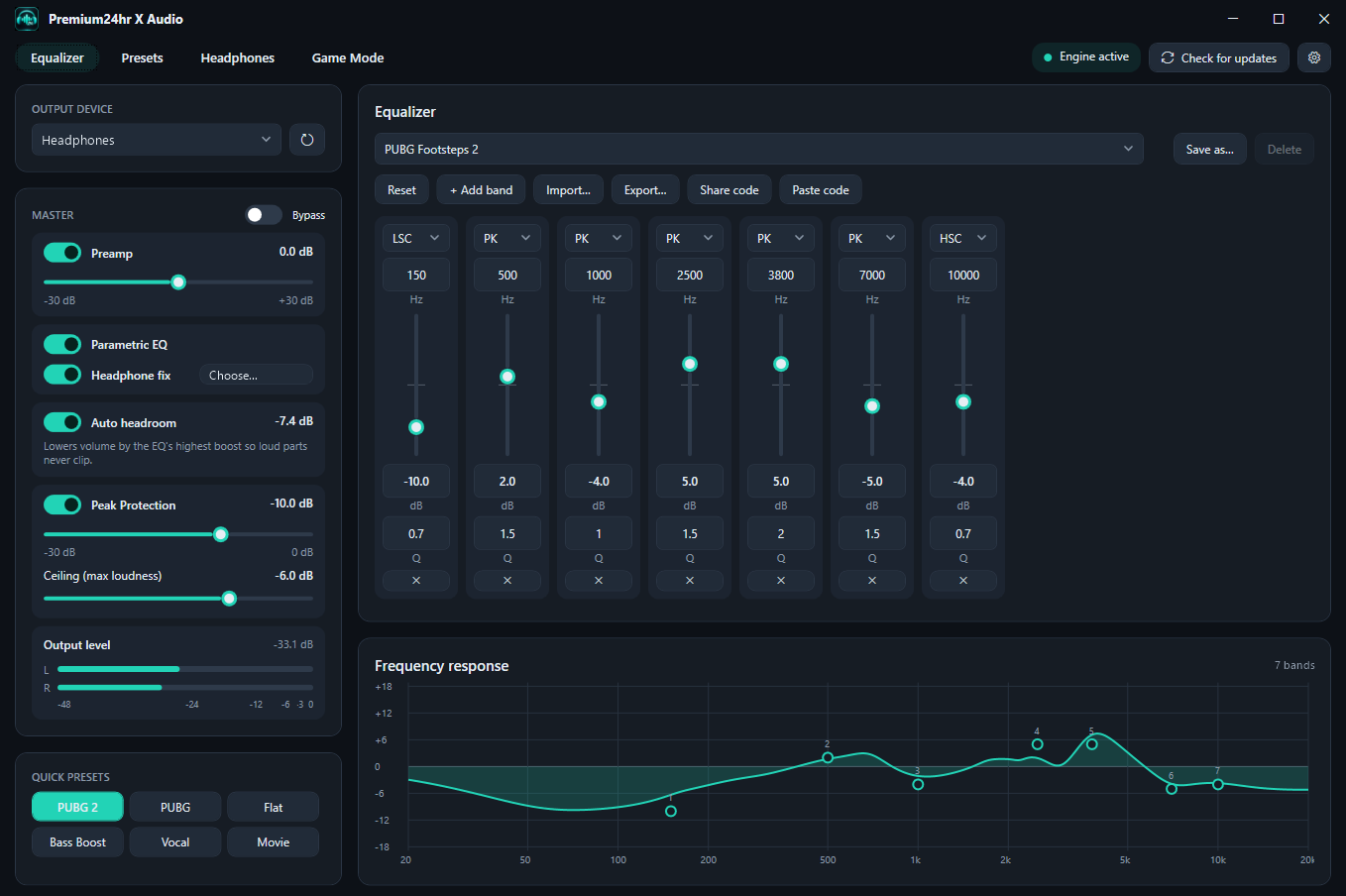Switch off Headphone fix
The height and width of the screenshot is (896, 1346).
(x=62, y=375)
